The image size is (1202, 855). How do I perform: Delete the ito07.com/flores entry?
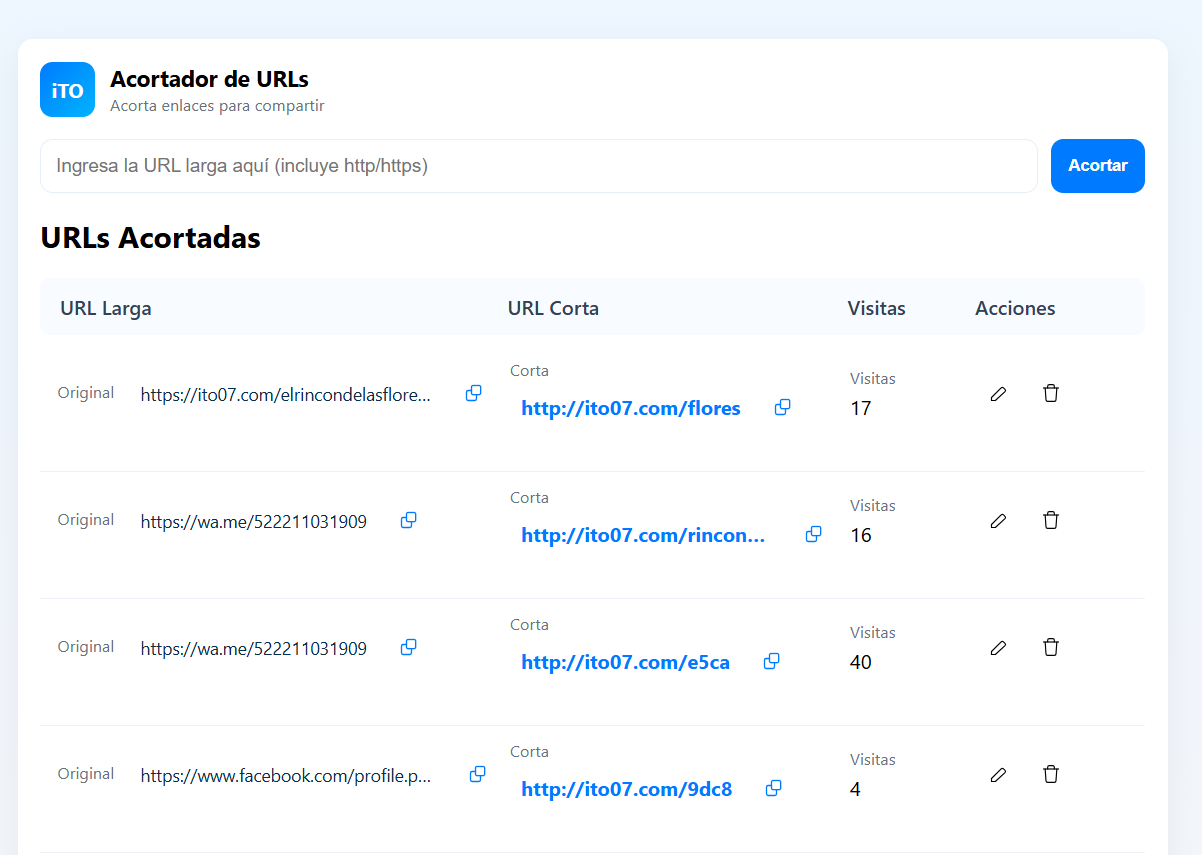tap(1050, 393)
